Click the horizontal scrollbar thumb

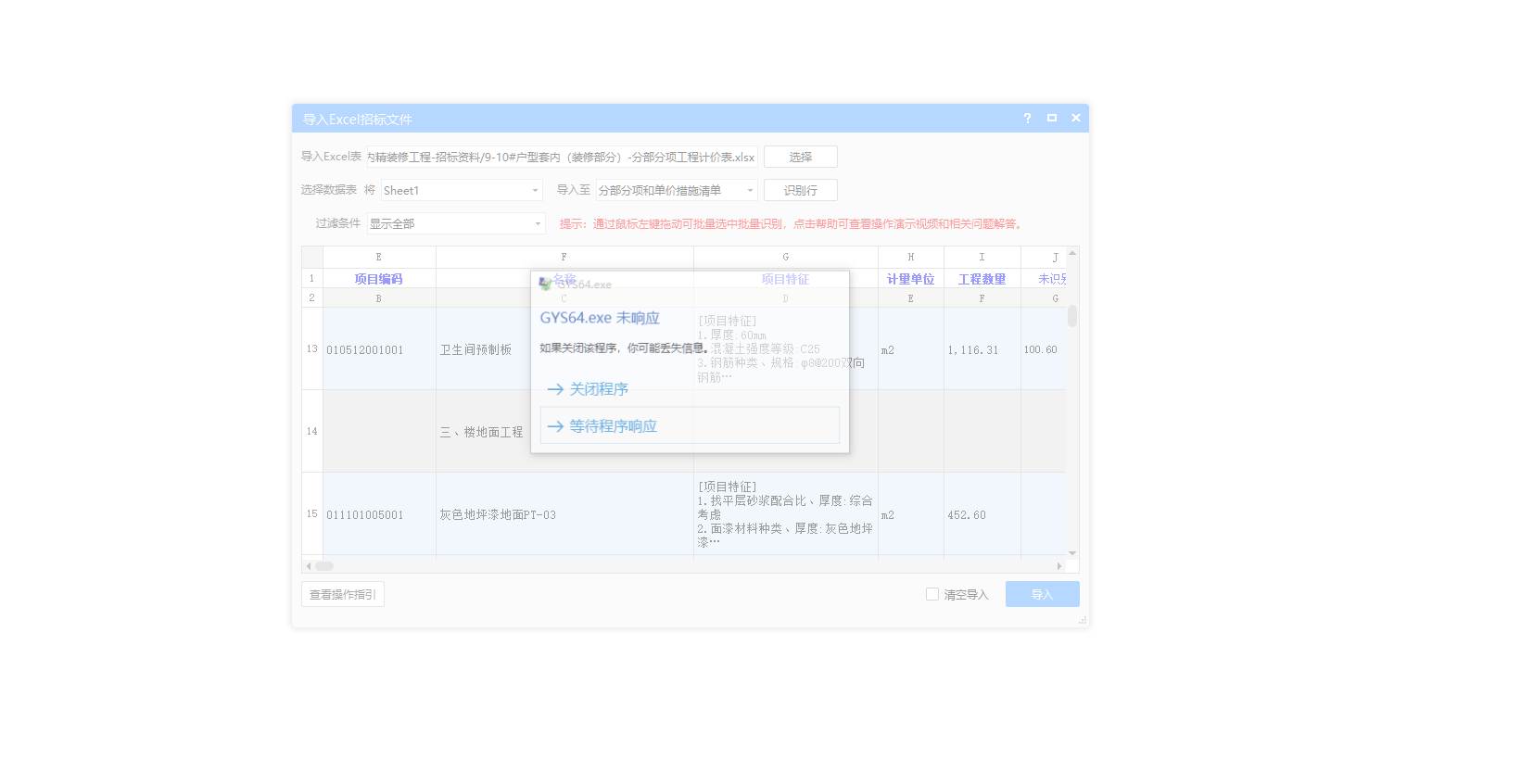(x=324, y=565)
